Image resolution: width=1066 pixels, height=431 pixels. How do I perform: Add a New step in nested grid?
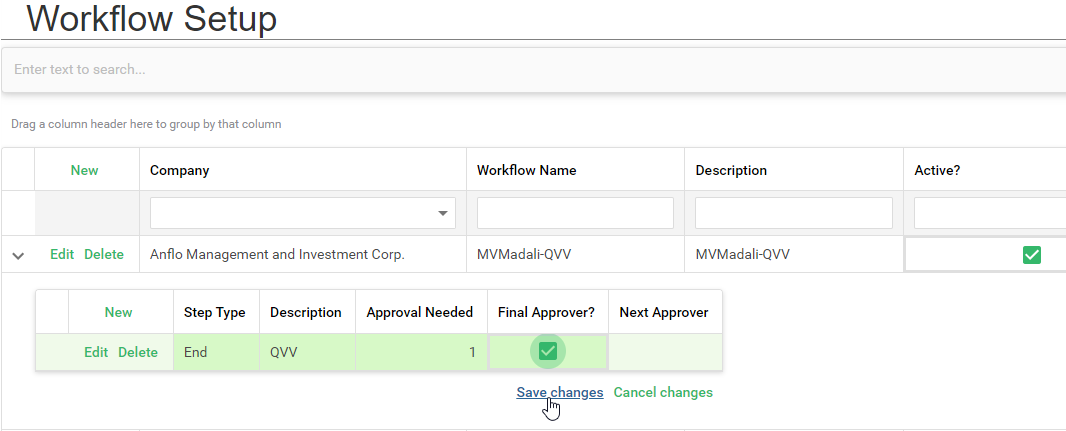pos(119,312)
